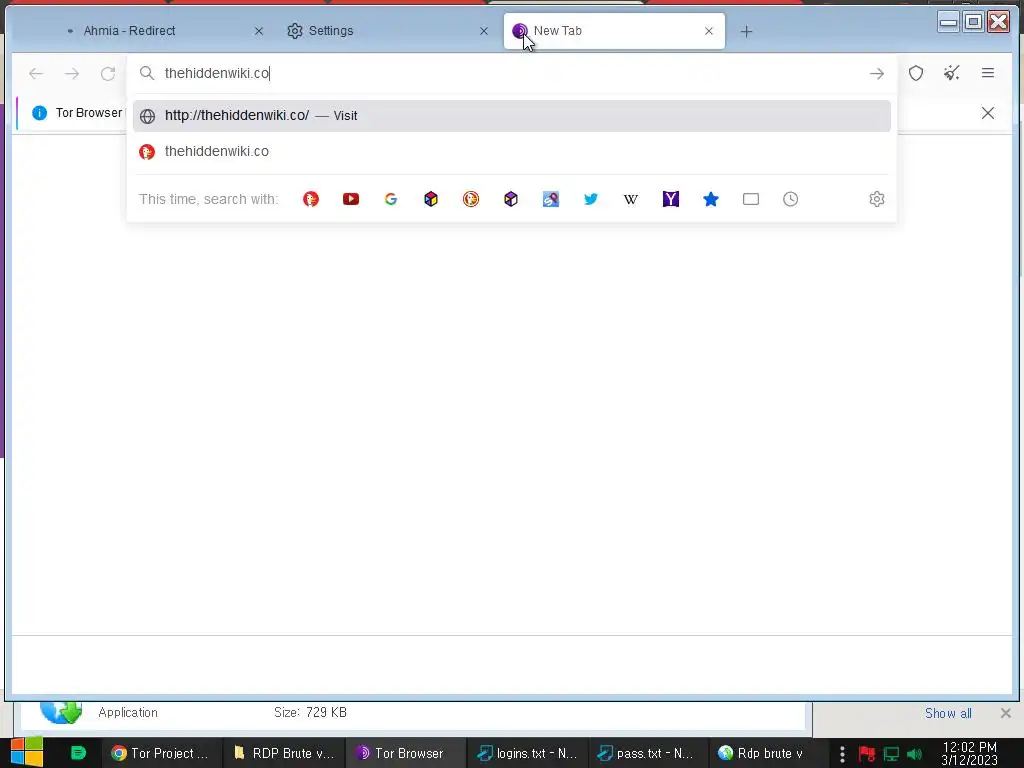Click inside the address bar text field
Viewport: 1024px width, 768px height.
(x=511, y=73)
